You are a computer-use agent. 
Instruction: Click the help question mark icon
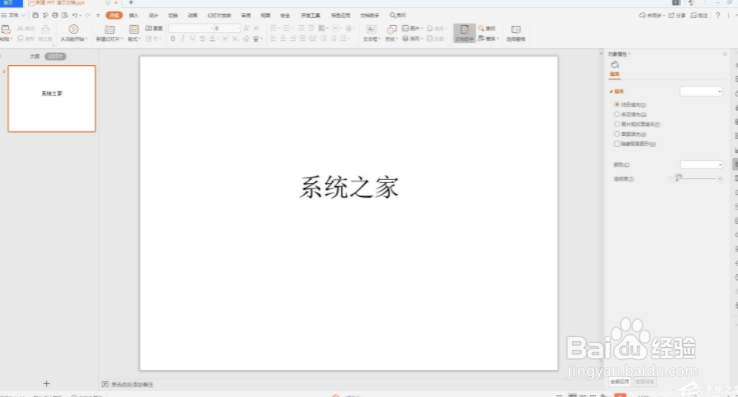click(718, 15)
